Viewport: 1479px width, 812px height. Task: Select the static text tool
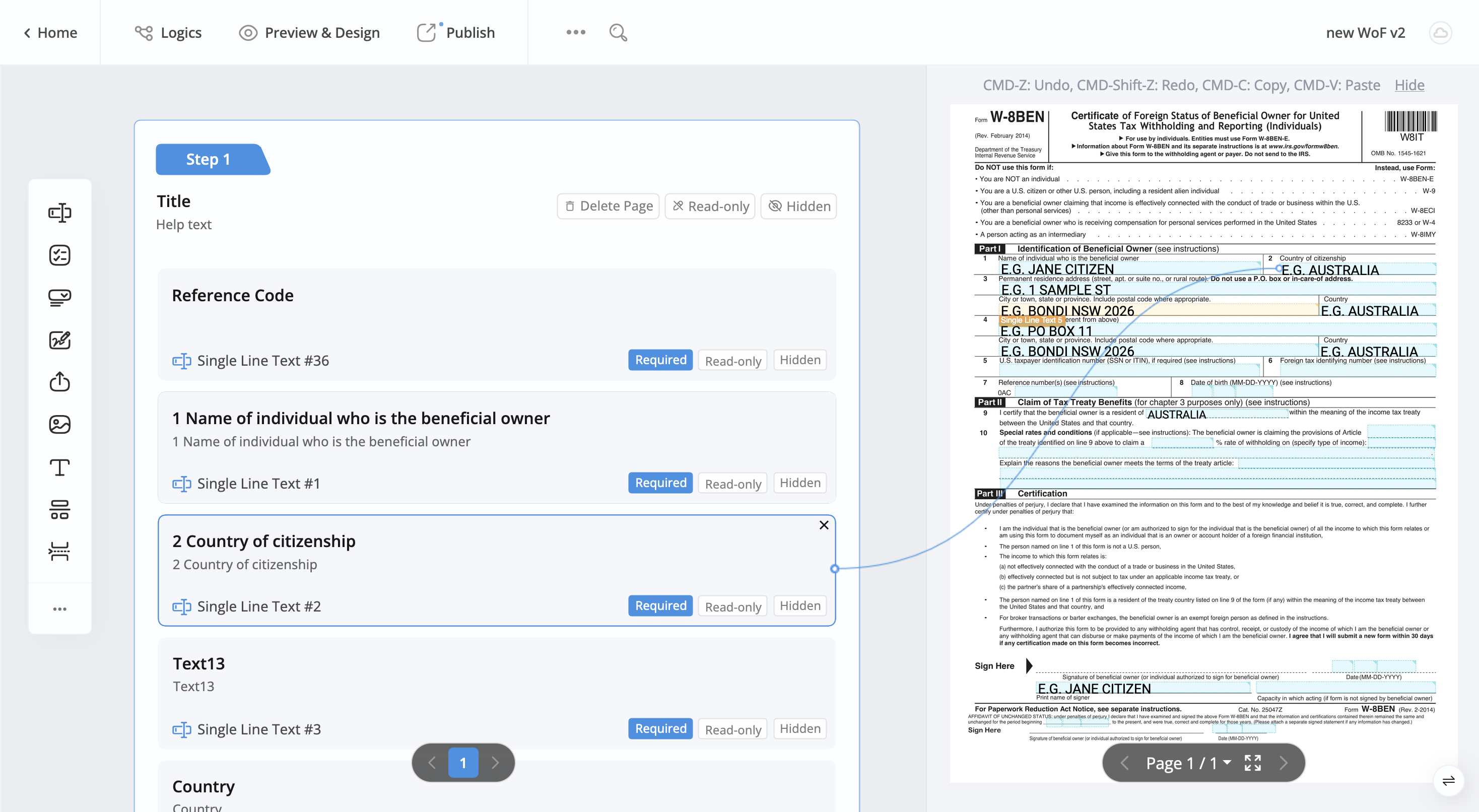(x=60, y=467)
